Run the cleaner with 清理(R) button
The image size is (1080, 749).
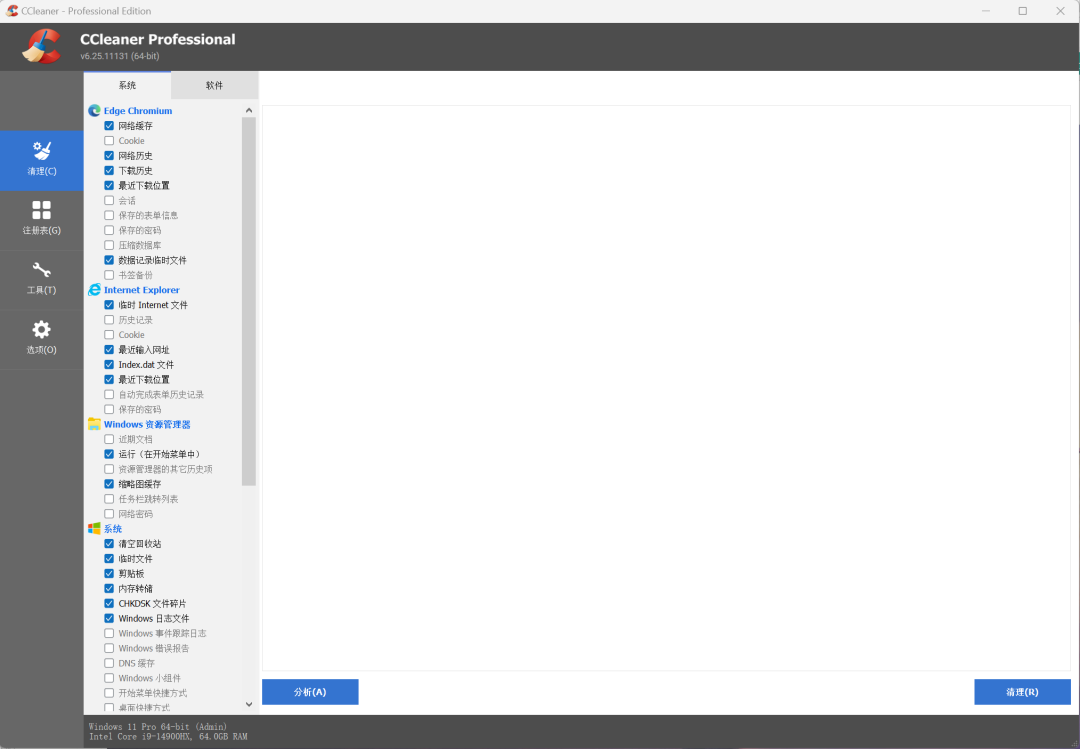click(x=1022, y=692)
